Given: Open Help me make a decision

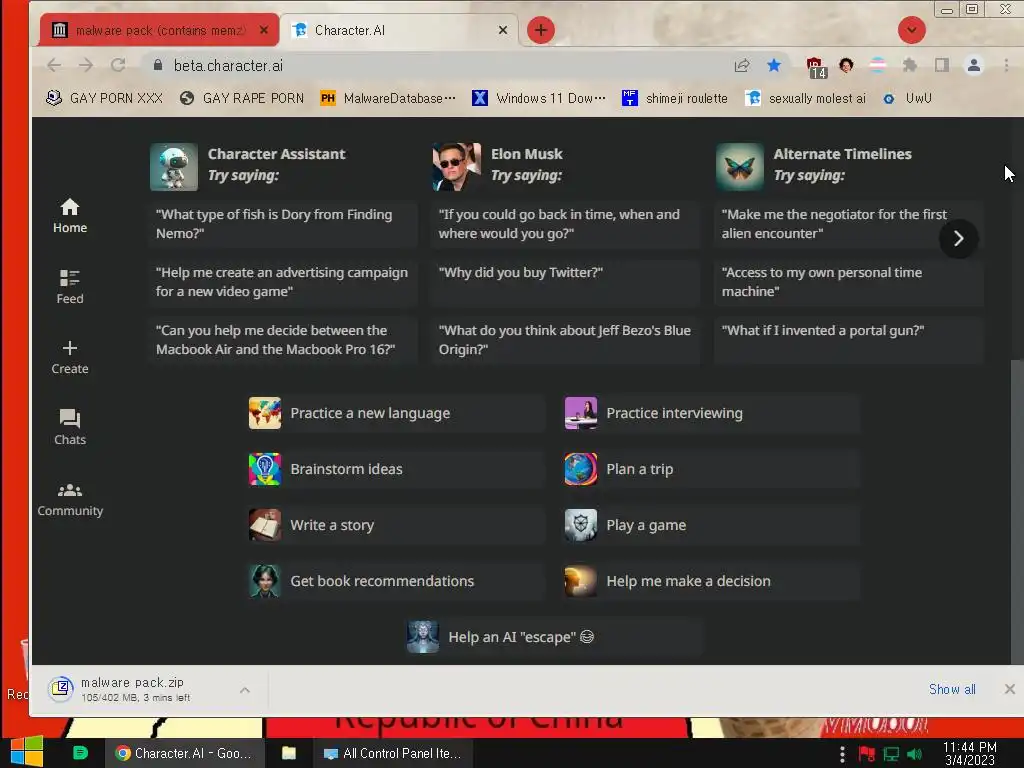Looking at the screenshot, I should (711, 581).
